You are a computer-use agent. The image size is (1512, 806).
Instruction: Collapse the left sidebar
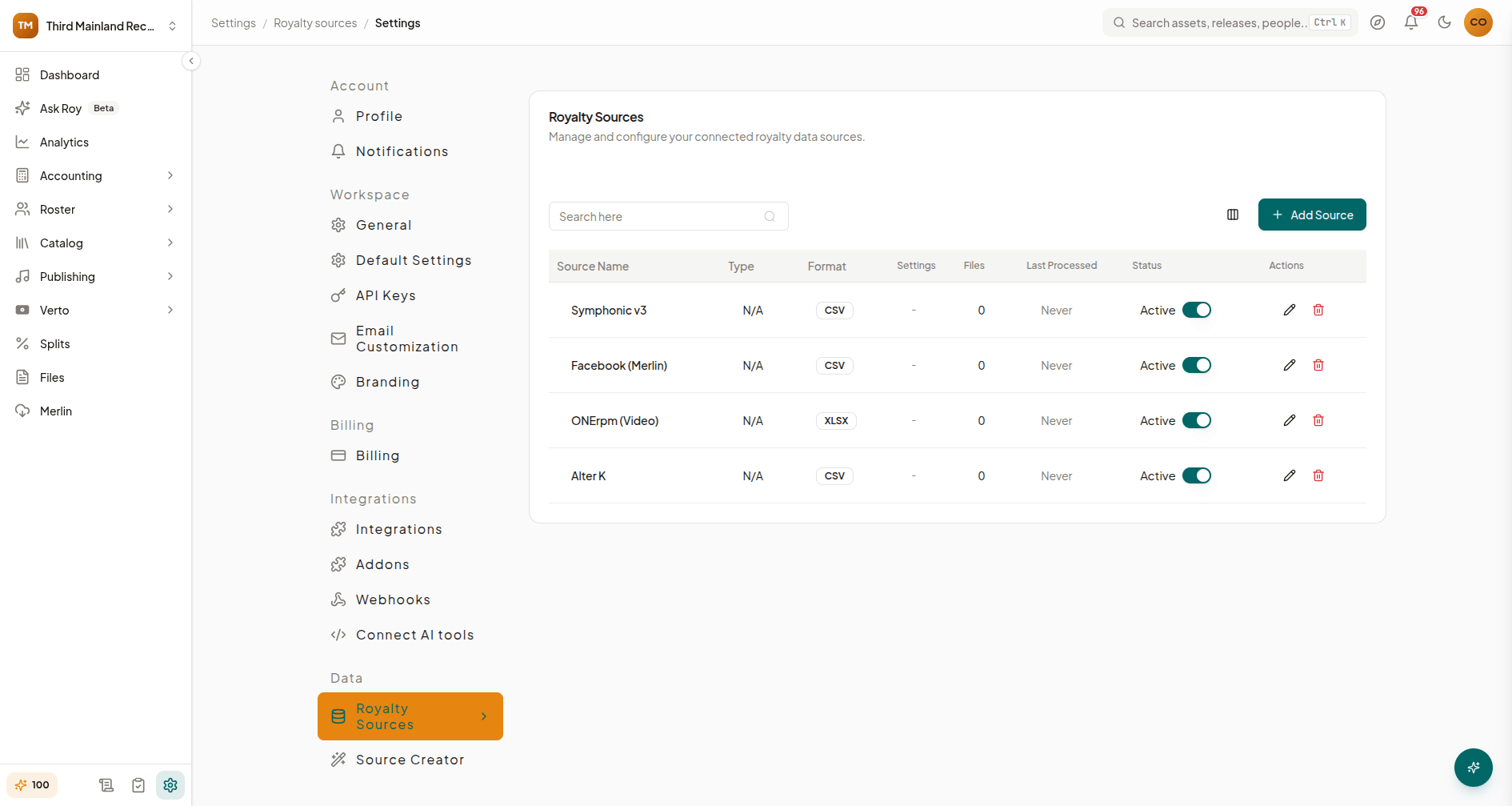pyautogui.click(x=191, y=61)
